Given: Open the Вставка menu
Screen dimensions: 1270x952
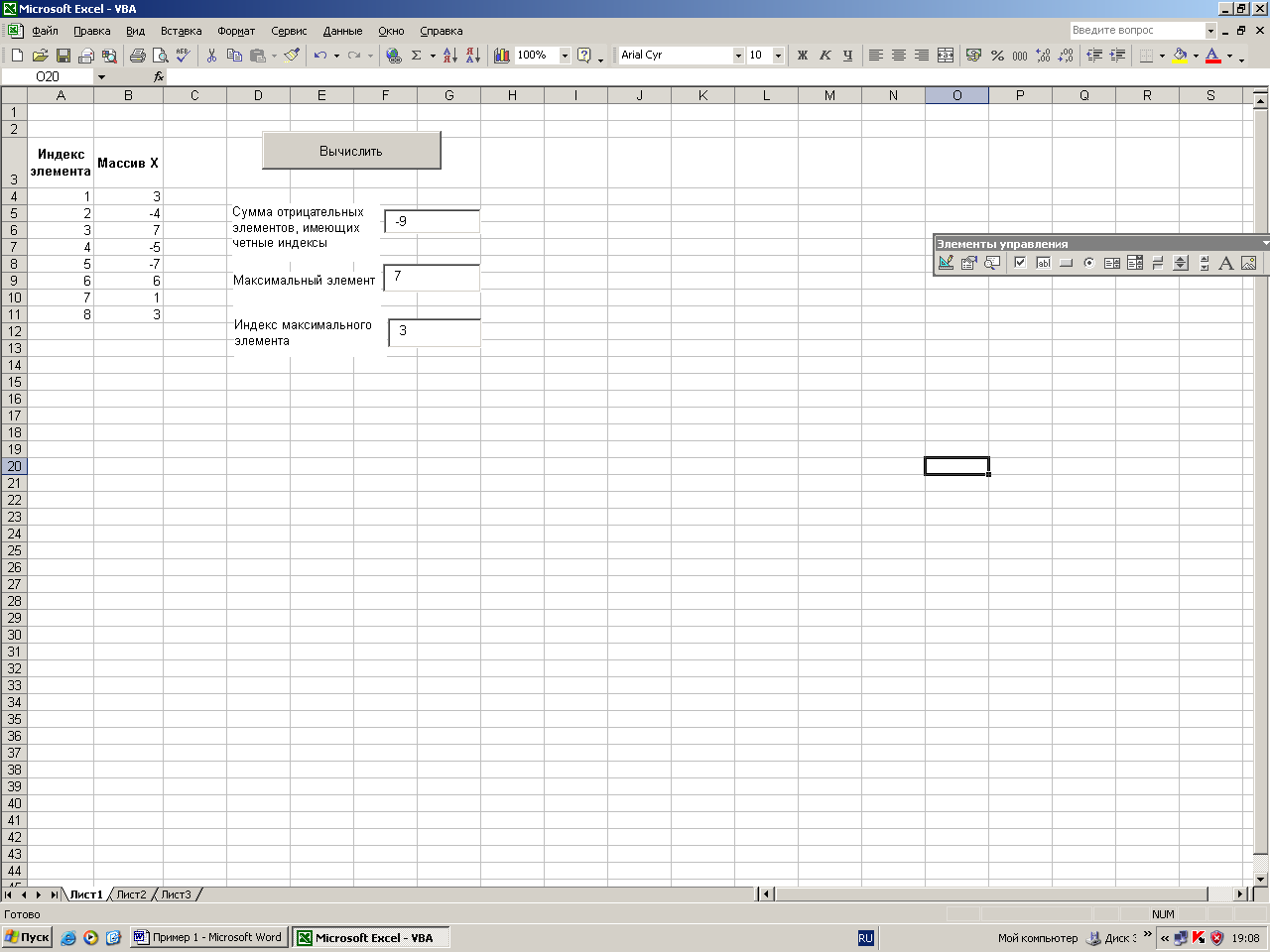Looking at the screenshot, I should click(x=181, y=31).
